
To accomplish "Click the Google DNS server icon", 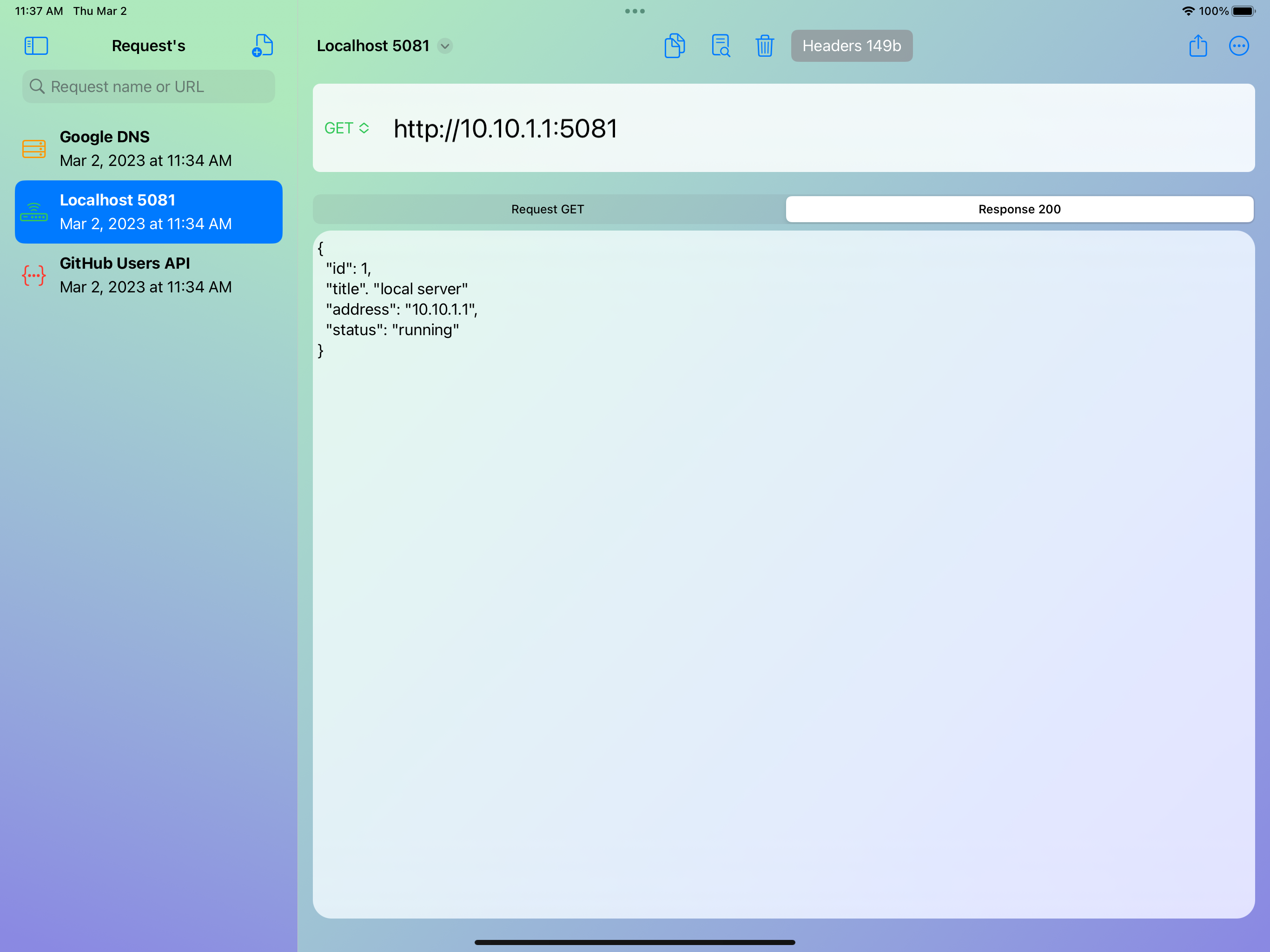I will [x=34, y=149].
